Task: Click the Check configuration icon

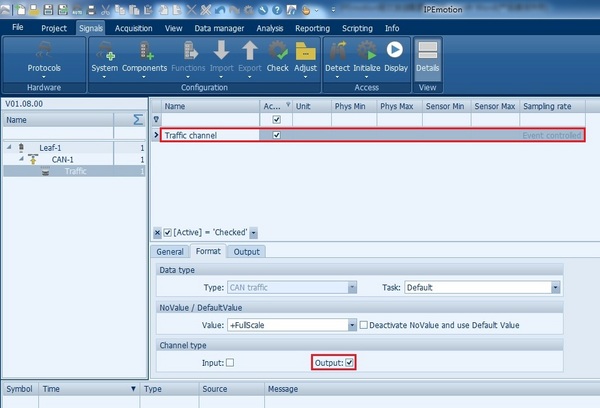Action: point(277,57)
